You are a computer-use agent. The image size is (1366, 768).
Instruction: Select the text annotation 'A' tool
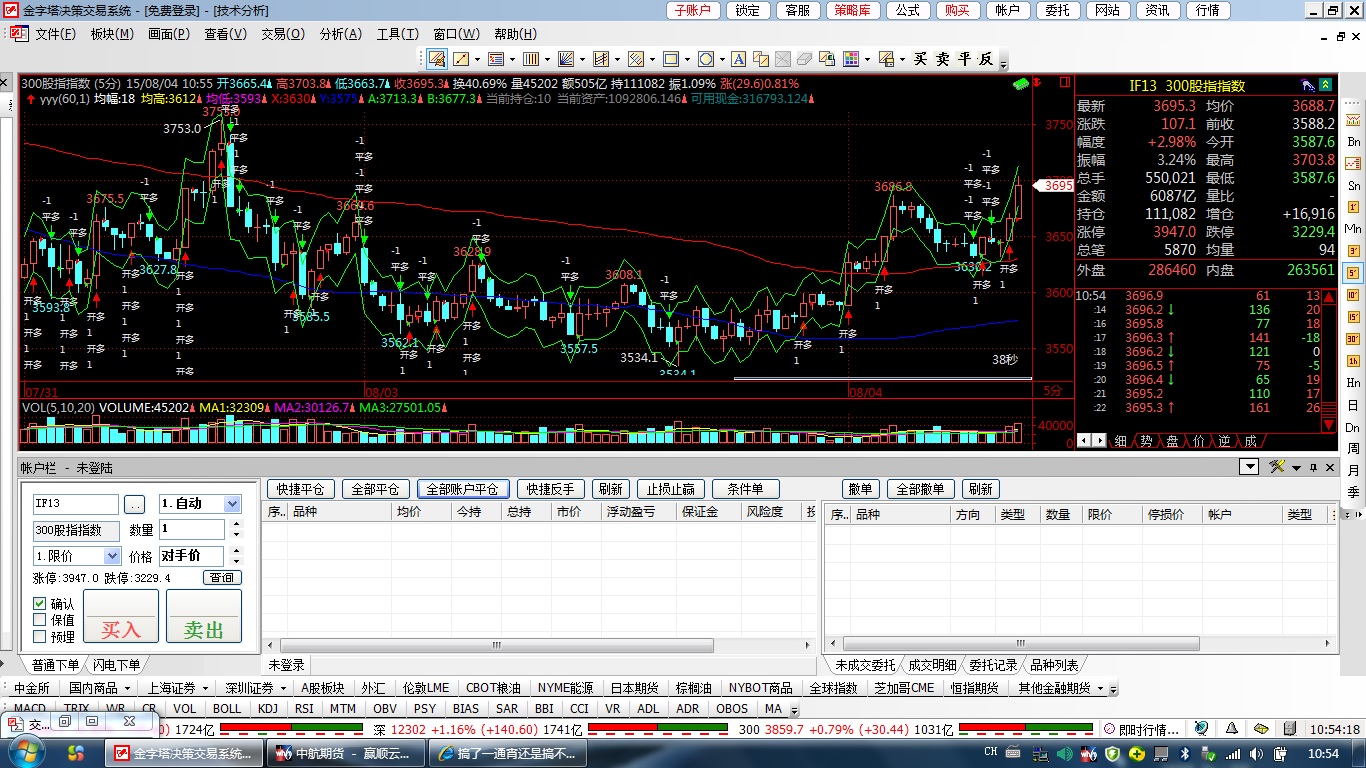click(x=738, y=59)
